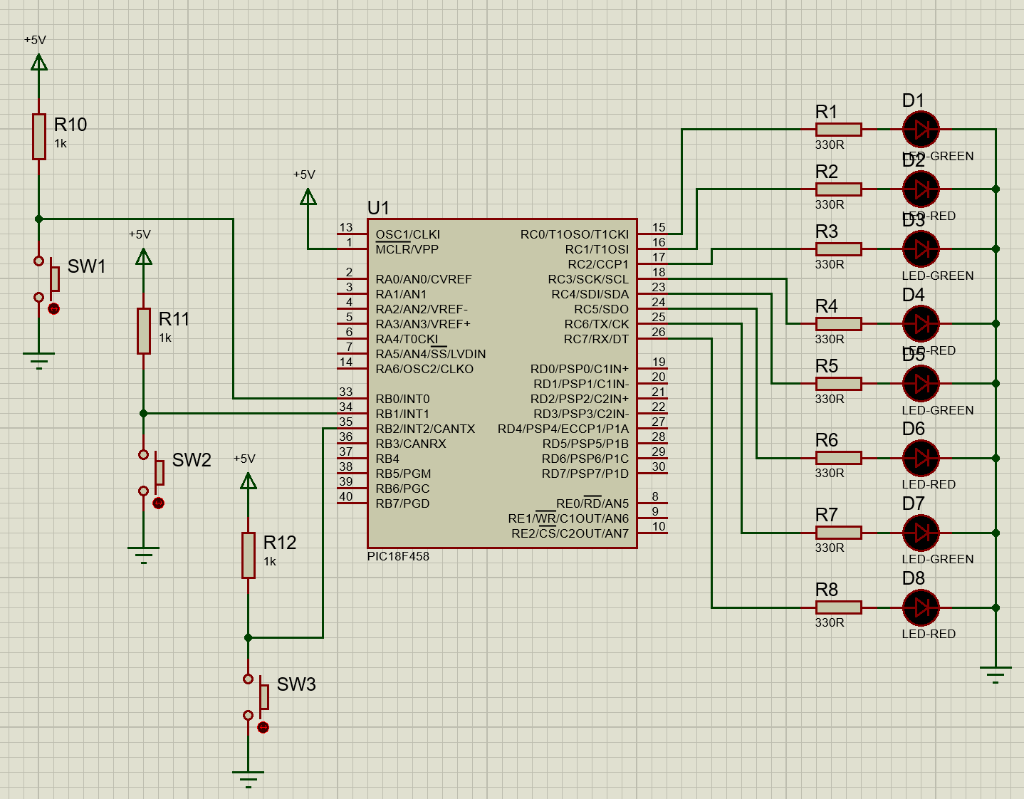Click the LED D1 symbol

coord(921,129)
